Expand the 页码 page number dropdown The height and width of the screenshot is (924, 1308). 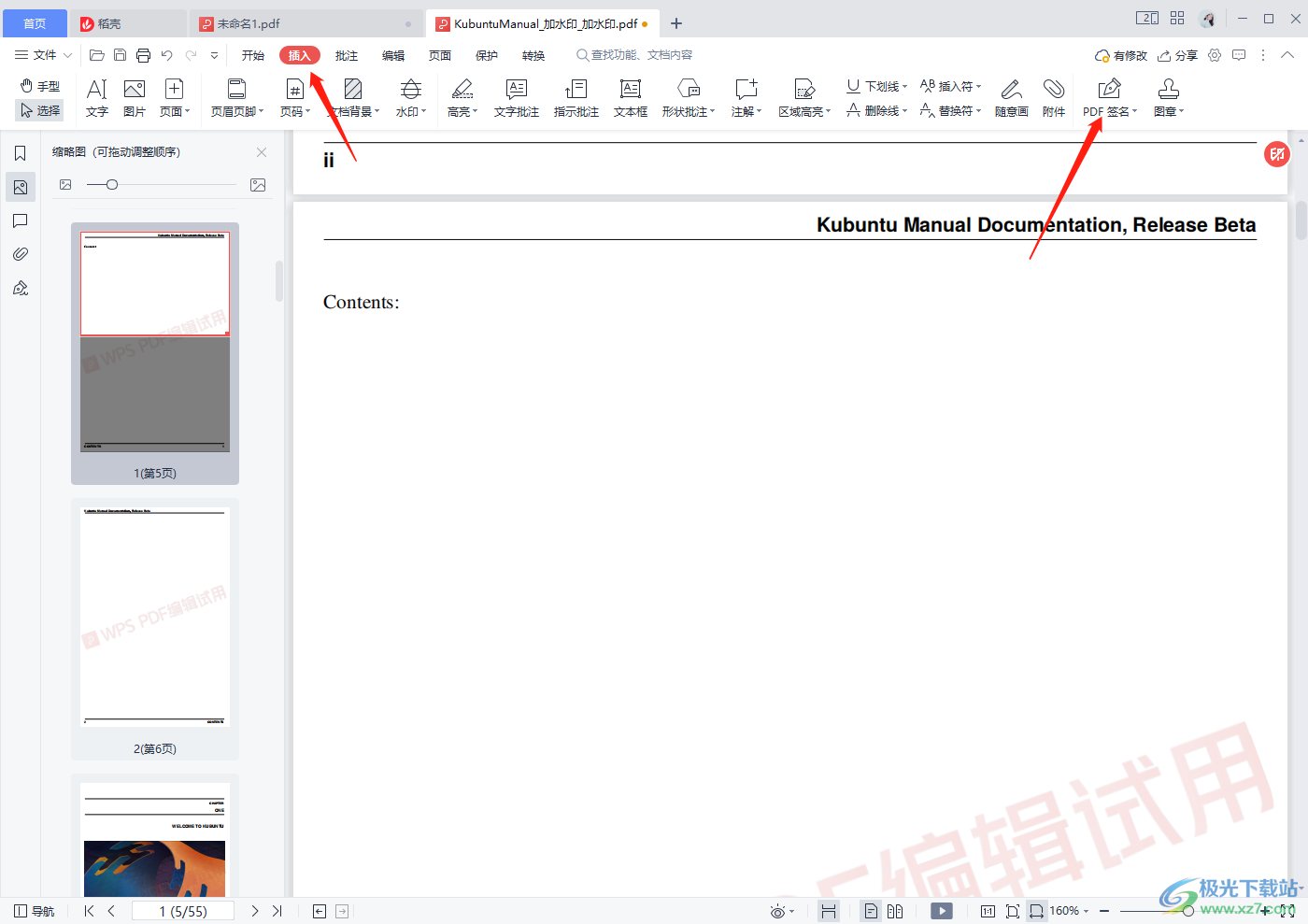coord(295,98)
